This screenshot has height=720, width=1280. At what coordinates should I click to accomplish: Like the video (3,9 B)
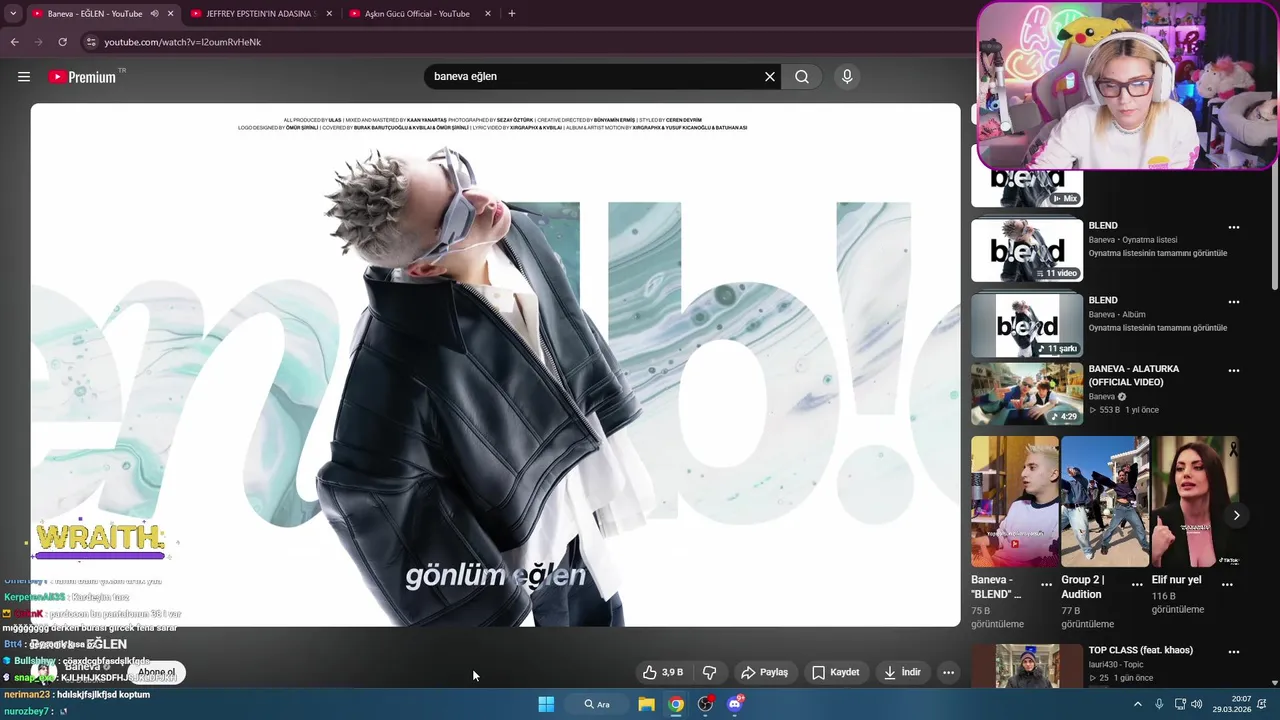663,672
